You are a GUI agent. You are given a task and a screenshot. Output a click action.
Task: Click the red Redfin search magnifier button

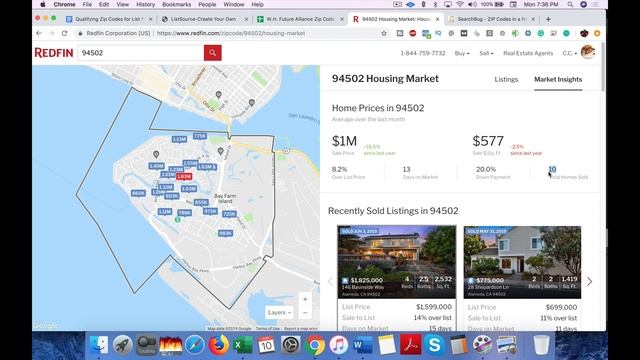coord(213,53)
